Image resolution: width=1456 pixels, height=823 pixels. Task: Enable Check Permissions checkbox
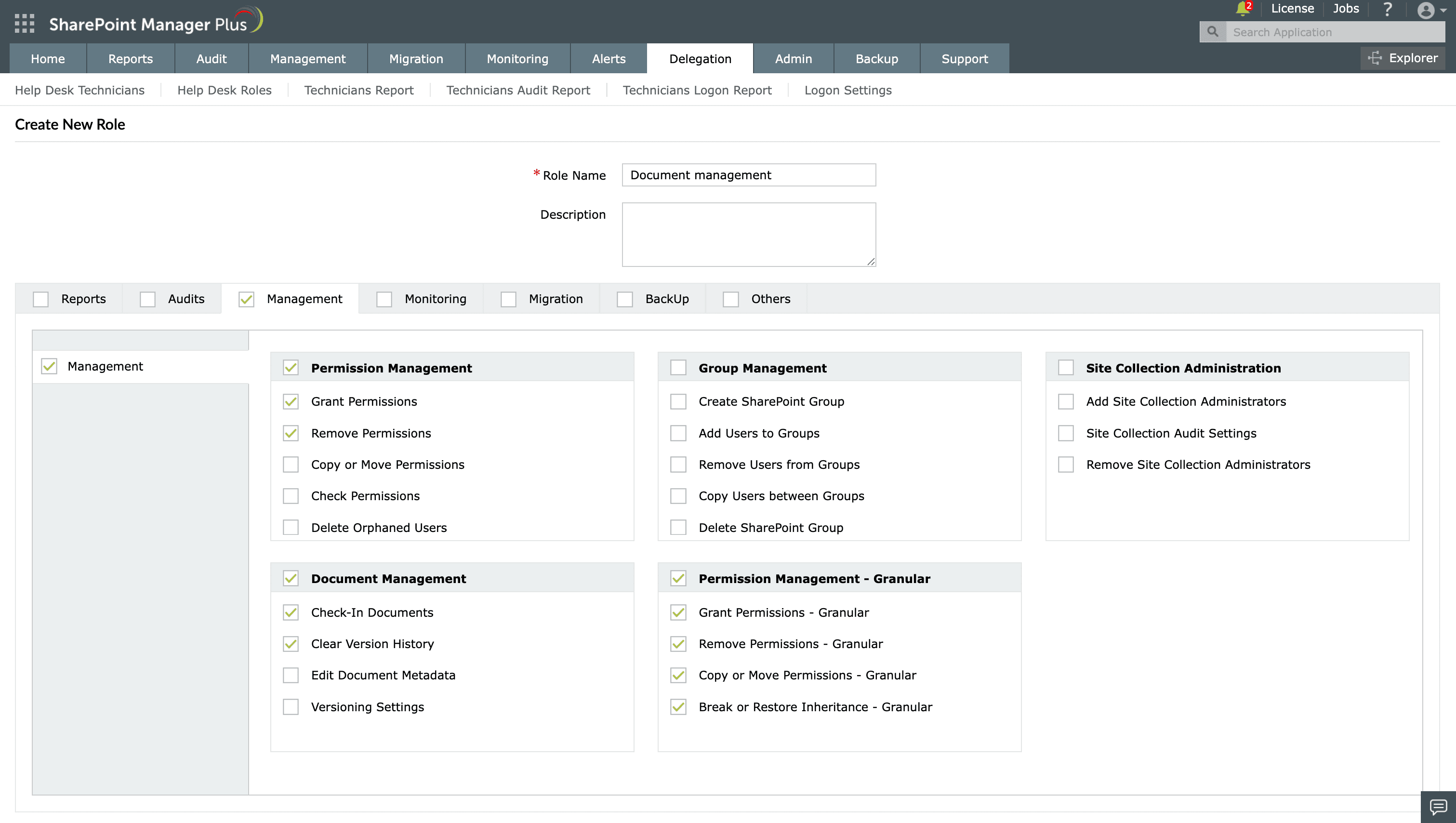[291, 496]
